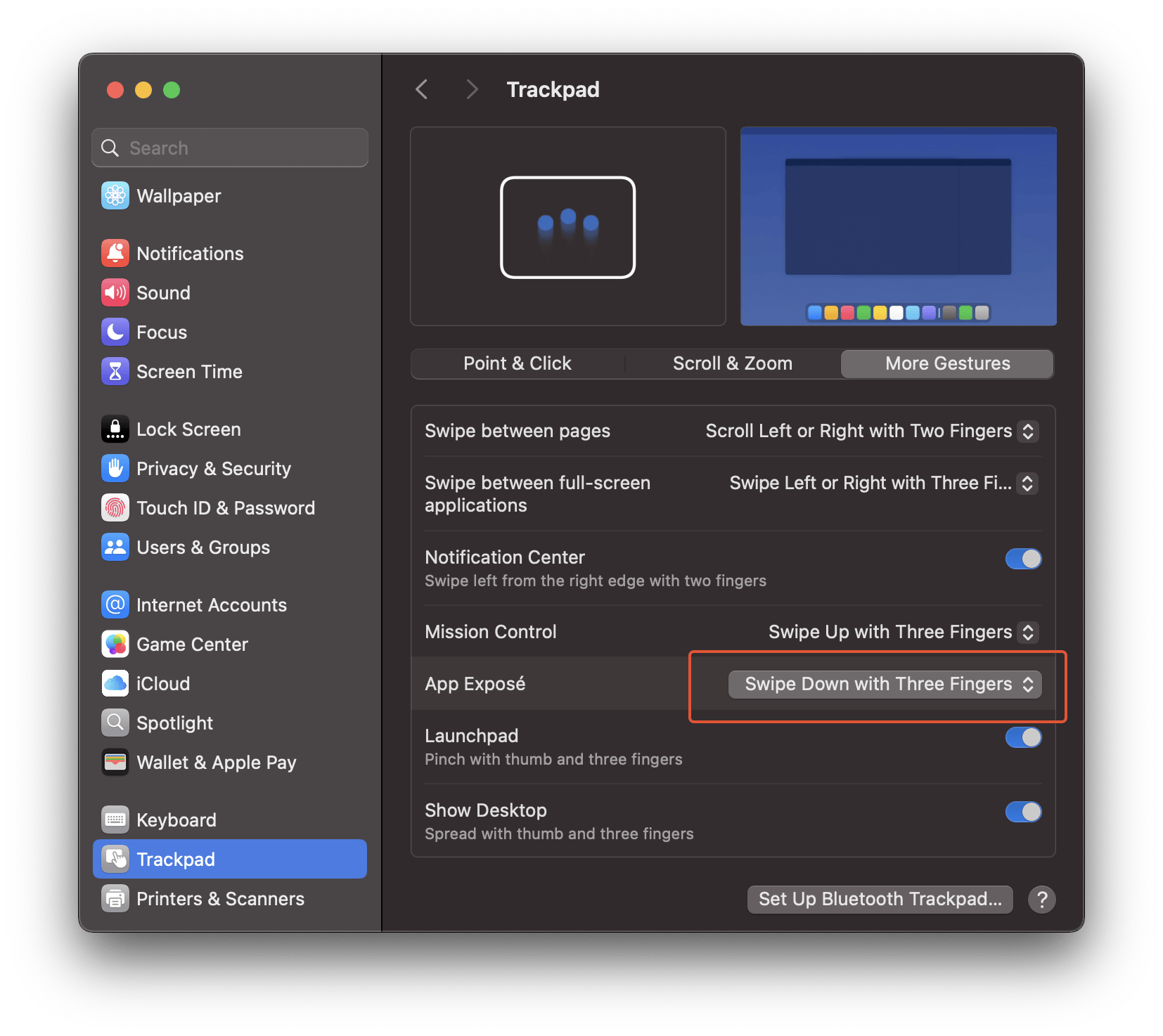
Task: Open trackpad help with the question mark
Action: 1042,899
